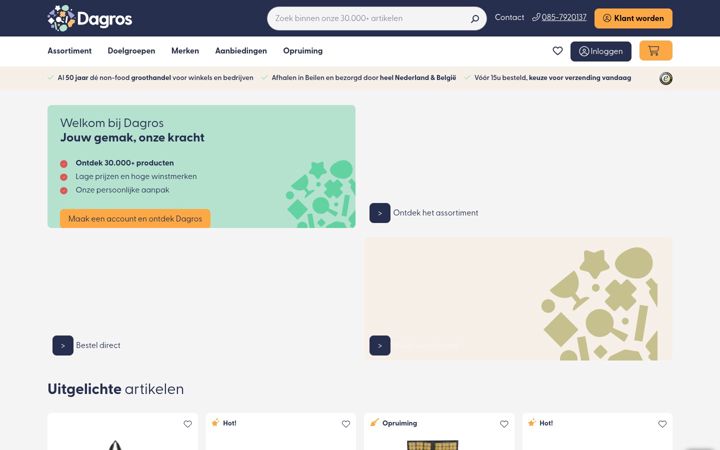The height and width of the screenshot is (450, 720).
Task: Open the wishlist heart in navigation bar
Action: [557, 51]
